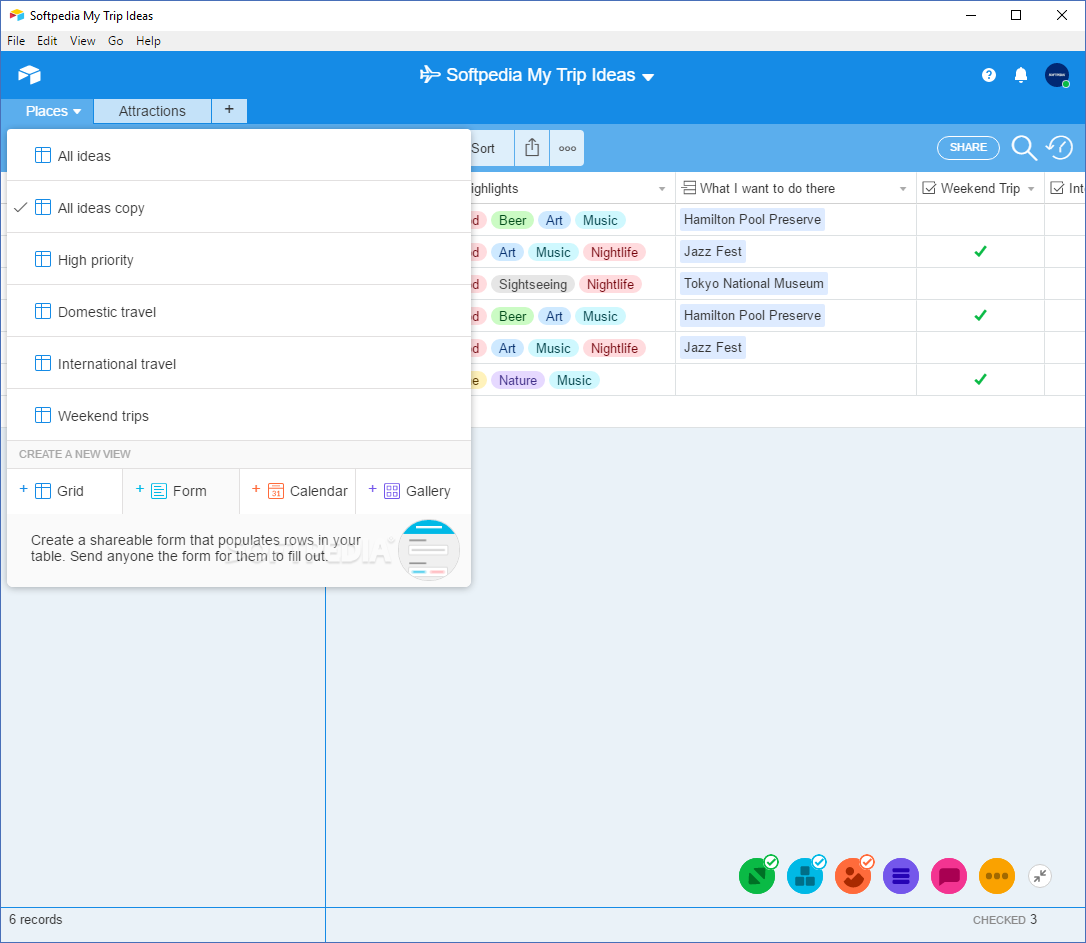Click the search magnifier icon
The width and height of the screenshot is (1086, 943).
coord(1024,147)
